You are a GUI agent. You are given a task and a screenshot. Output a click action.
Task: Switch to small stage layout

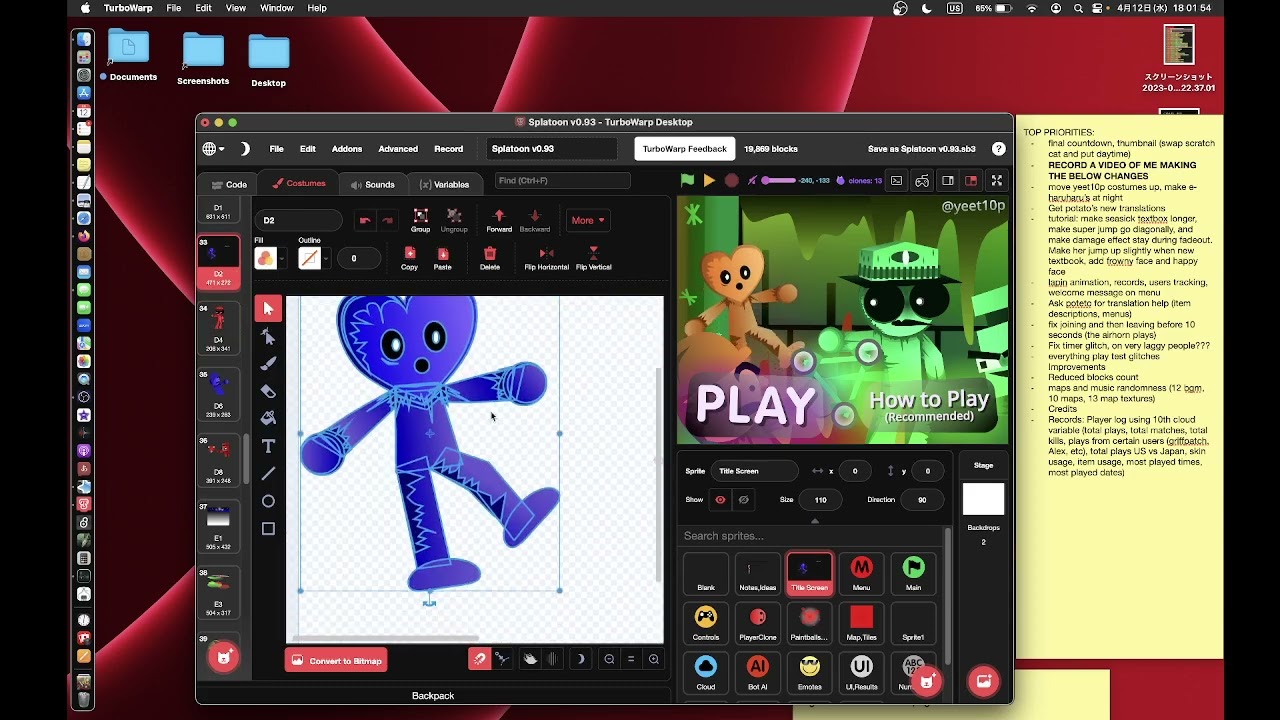click(947, 181)
